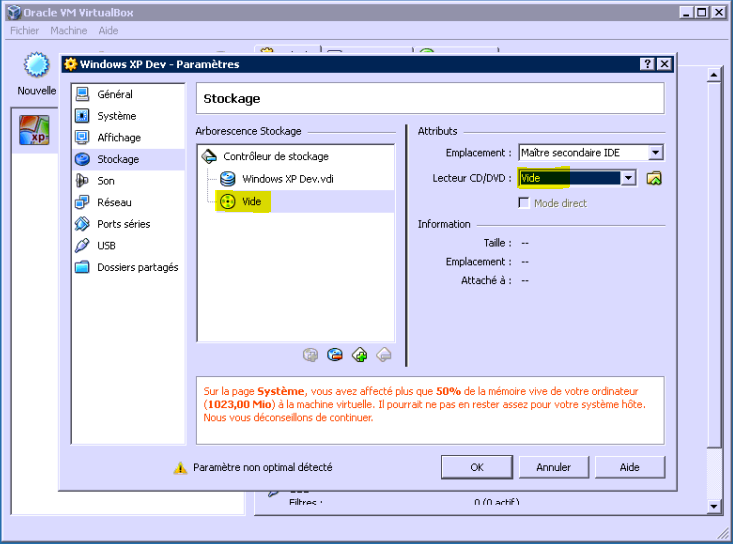Viewport: 733px width, 544px height.
Task: Open the Fichier menu
Action: (24, 31)
